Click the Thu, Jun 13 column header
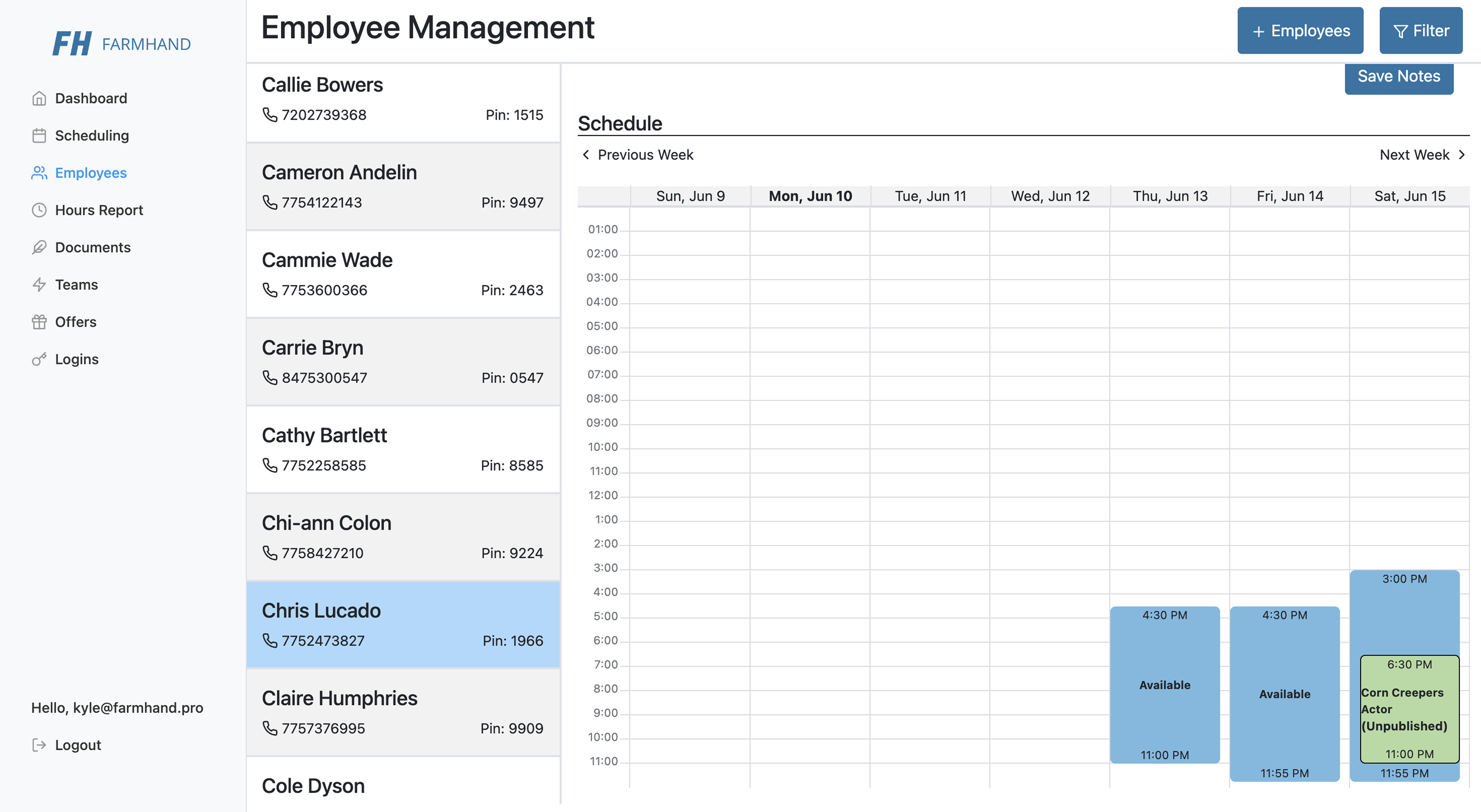The width and height of the screenshot is (1481, 812). tap(1170, 196)
